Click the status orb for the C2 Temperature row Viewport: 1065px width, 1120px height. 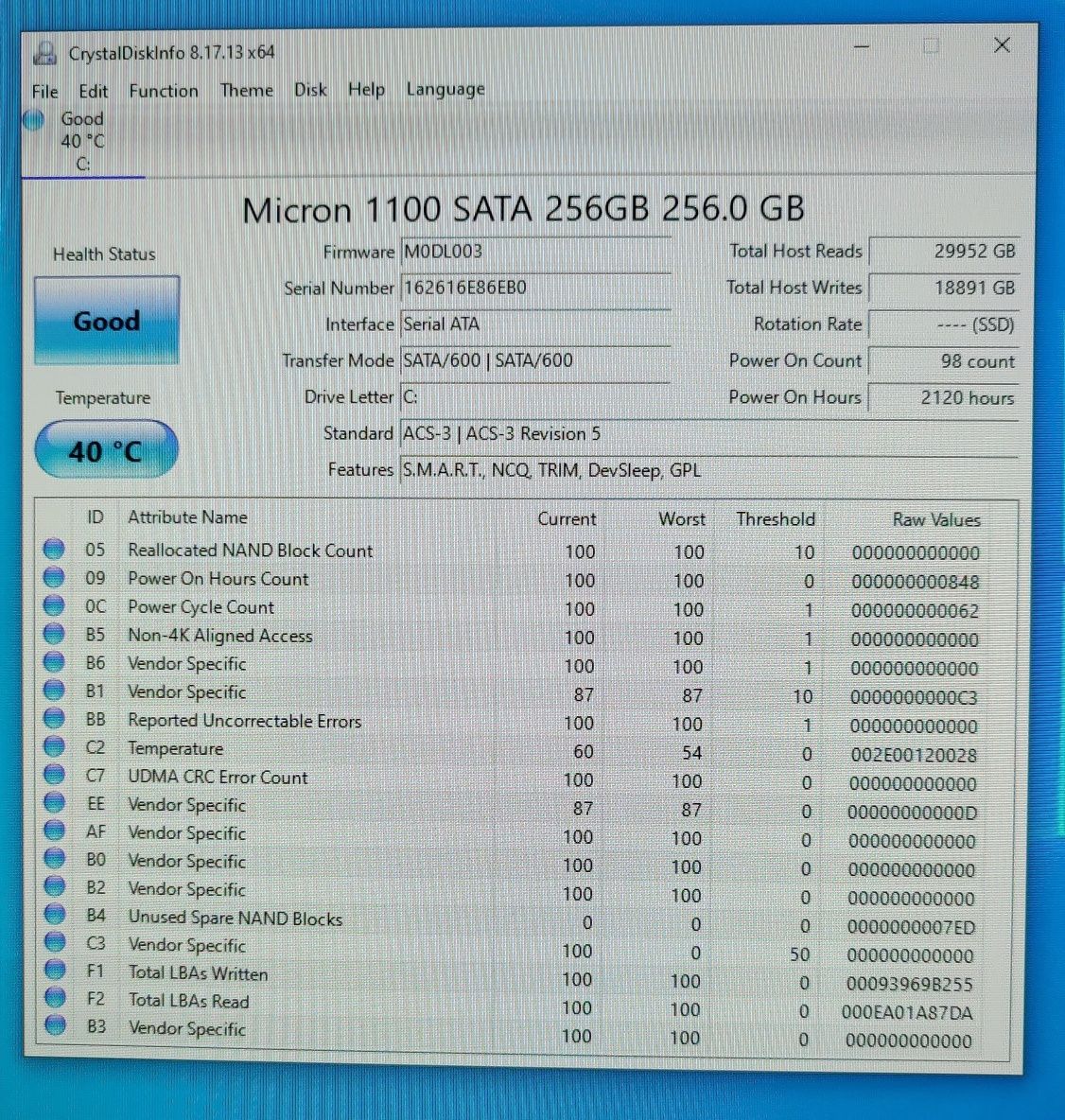(54, 745)
